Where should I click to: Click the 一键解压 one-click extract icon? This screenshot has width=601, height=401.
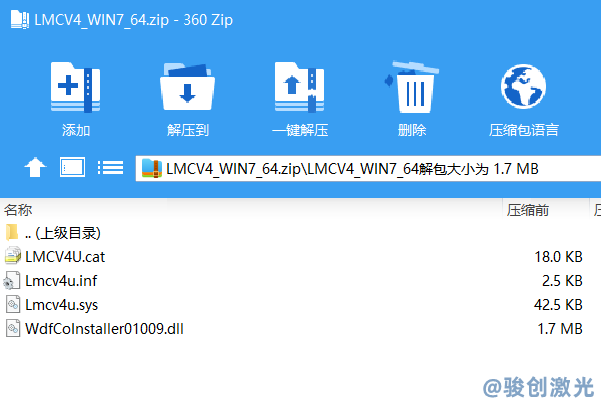tap(299, 87)
